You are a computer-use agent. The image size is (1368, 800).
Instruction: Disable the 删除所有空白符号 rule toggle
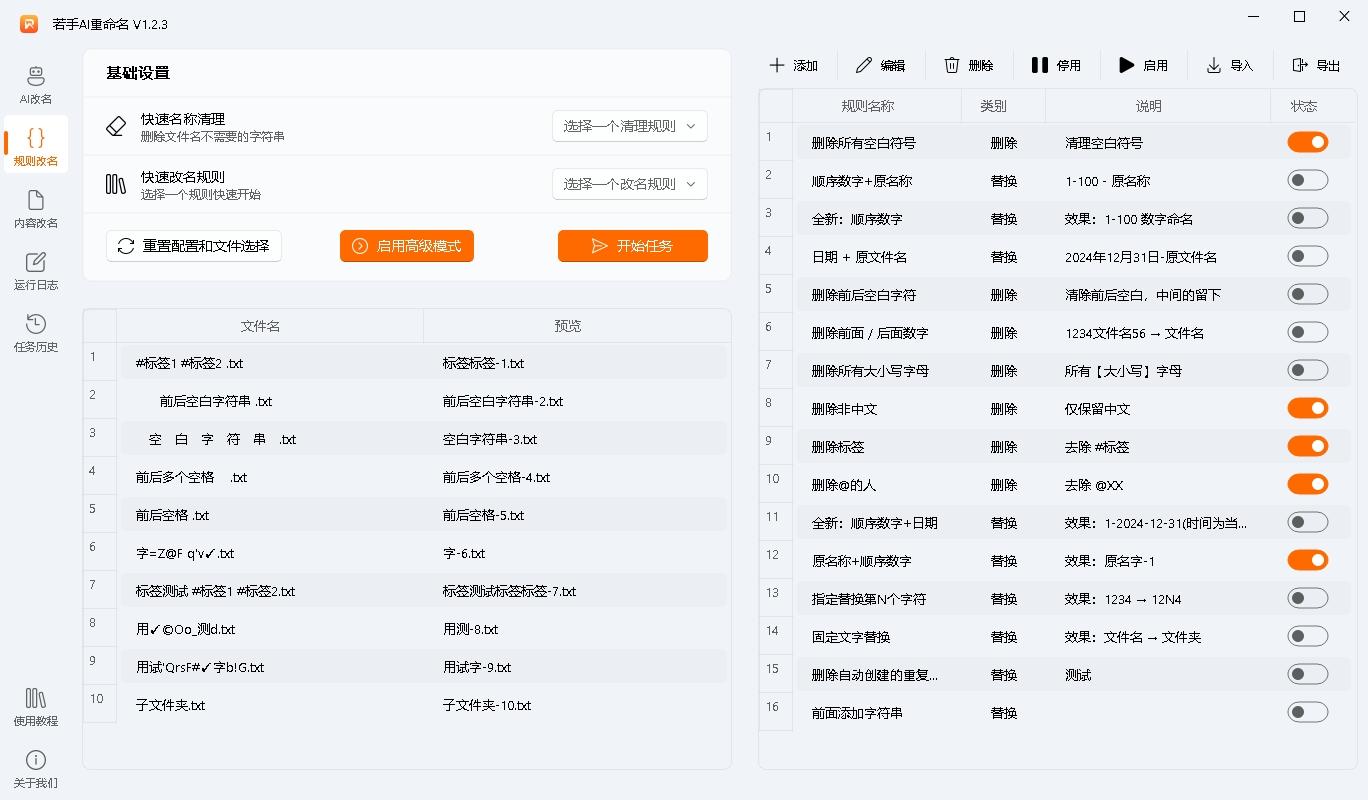coord(1308,142)
